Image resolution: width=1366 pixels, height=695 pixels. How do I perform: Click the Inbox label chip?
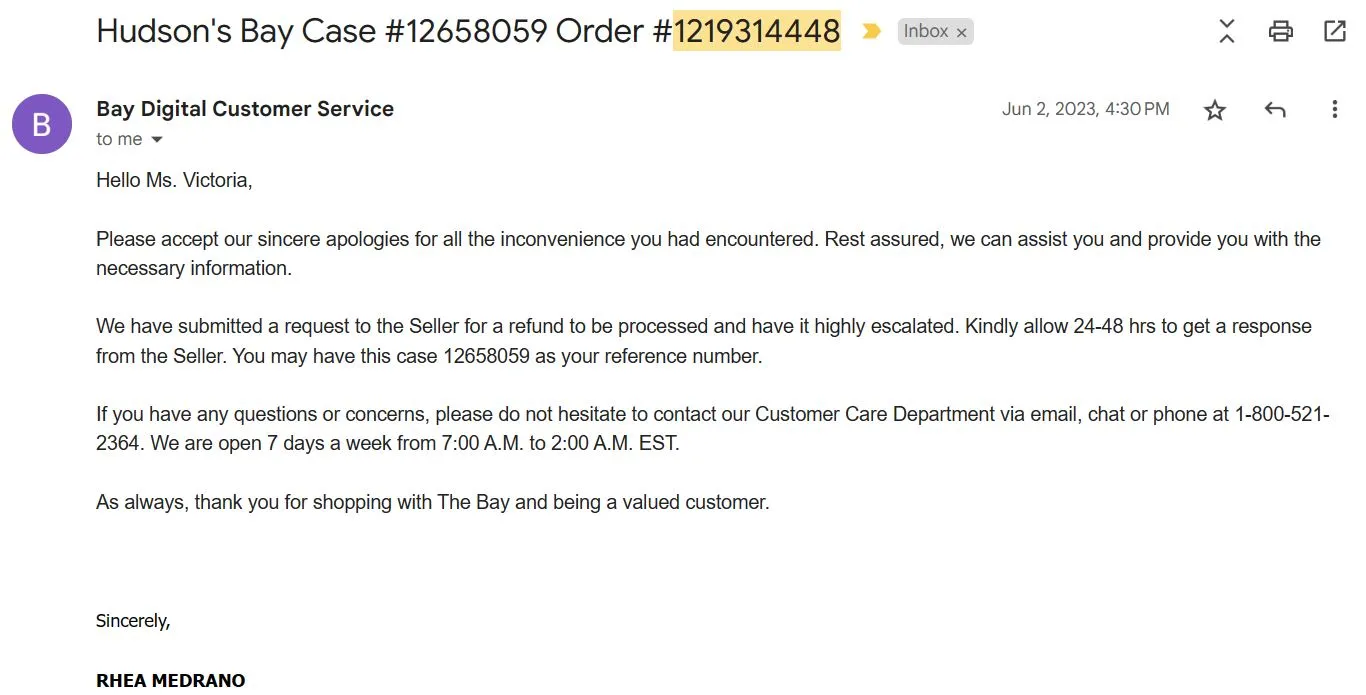[x=926, y=32]
